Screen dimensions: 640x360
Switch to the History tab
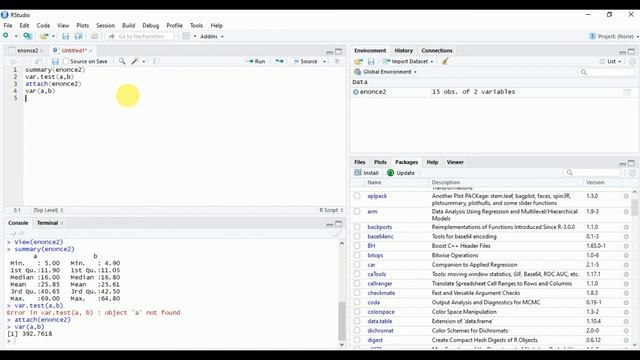click(x=404, y=51)
